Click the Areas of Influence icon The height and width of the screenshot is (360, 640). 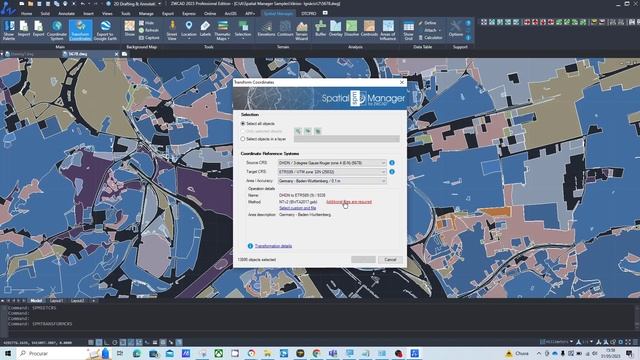click(x=388, y=30)
